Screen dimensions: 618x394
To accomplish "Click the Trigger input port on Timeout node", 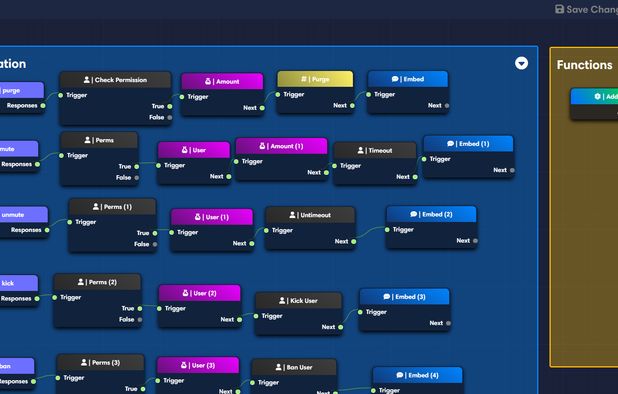I will (x=334, y=166).
